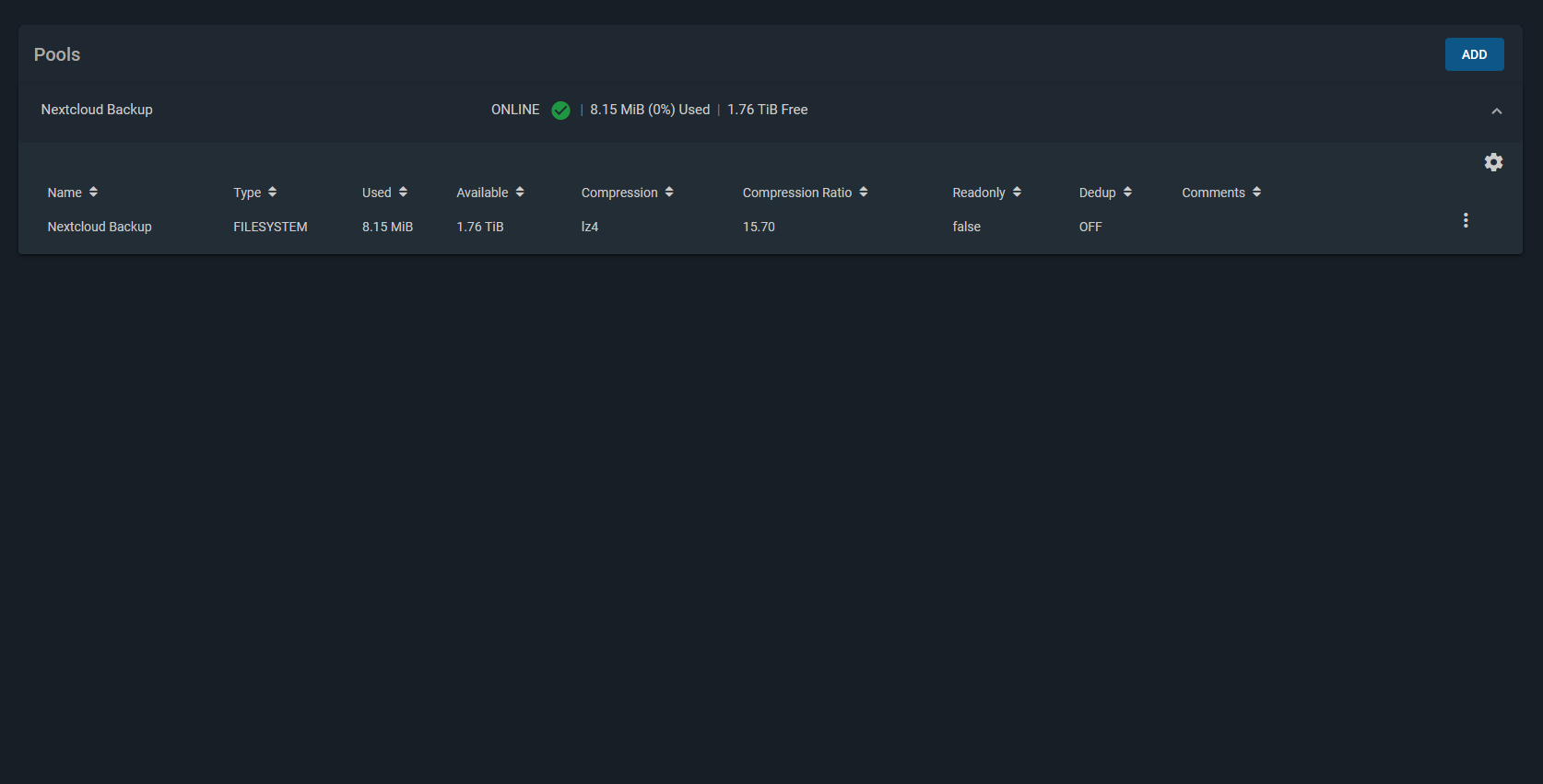
Task: Collapse the Nextcloud Backup pool panel
Action: pos(1496,111)
